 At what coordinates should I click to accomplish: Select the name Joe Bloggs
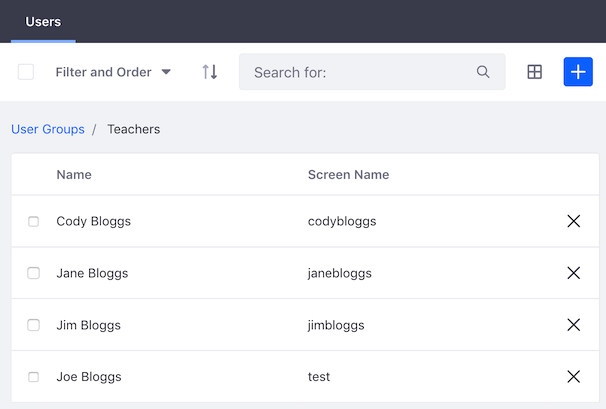pyautogui.click(x=89, y=377)
